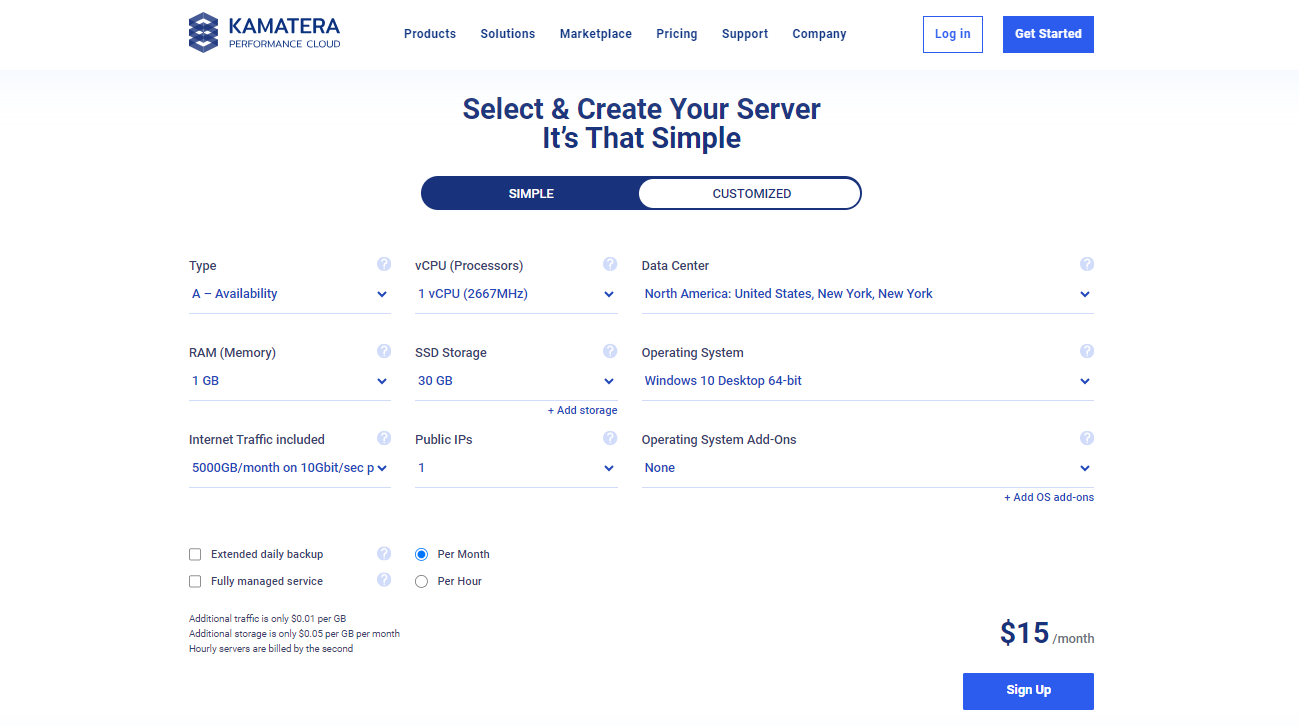The image size is (1299, 726).
Task: Switch to the Customized tab
Action: tap(751, 194)
